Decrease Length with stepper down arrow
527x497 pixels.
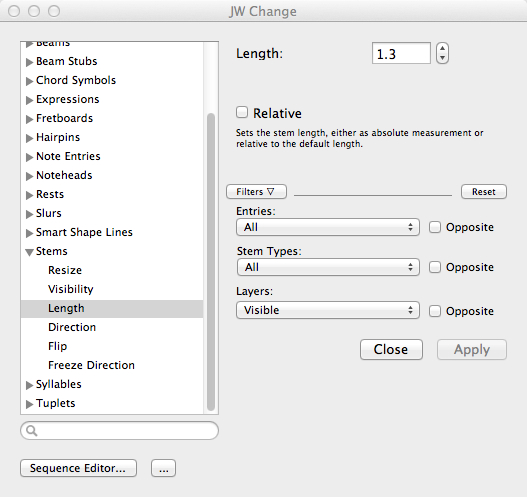coord(442,58)
